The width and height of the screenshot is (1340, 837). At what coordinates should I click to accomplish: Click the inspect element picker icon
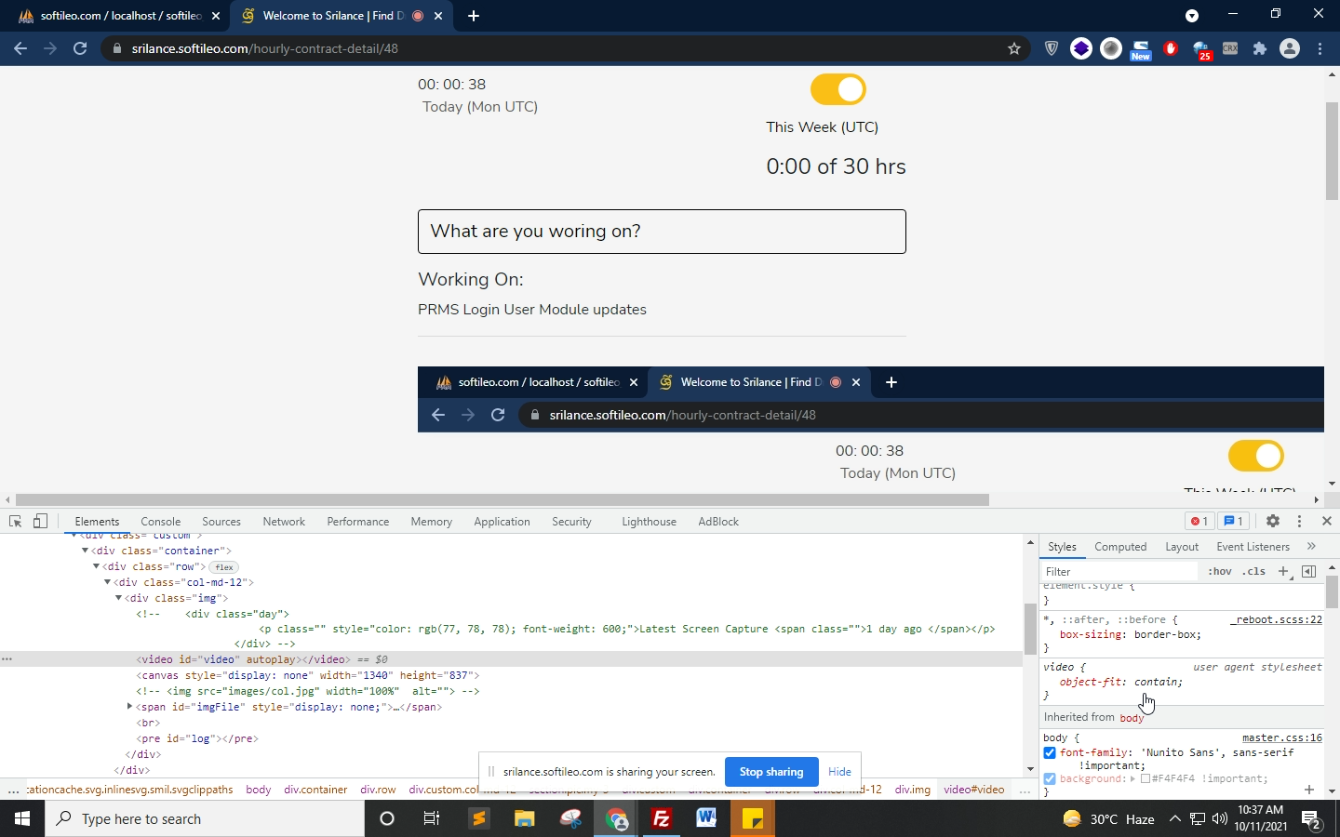(x=15, y=521)
